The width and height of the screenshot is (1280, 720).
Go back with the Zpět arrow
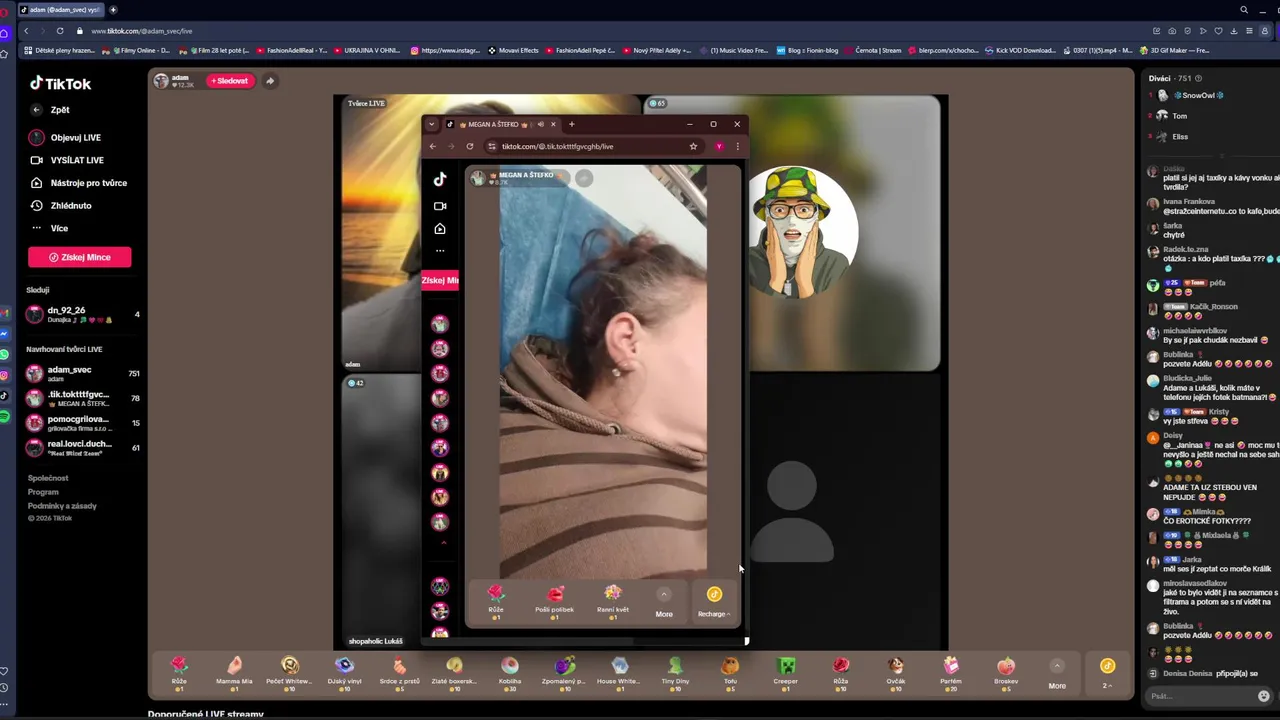click(36, 110)
